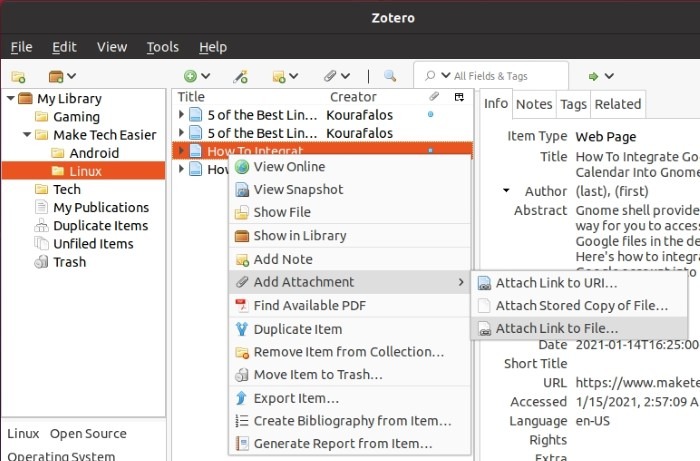Click the Advanced Search magnifier icon

(x=390, y=76)
